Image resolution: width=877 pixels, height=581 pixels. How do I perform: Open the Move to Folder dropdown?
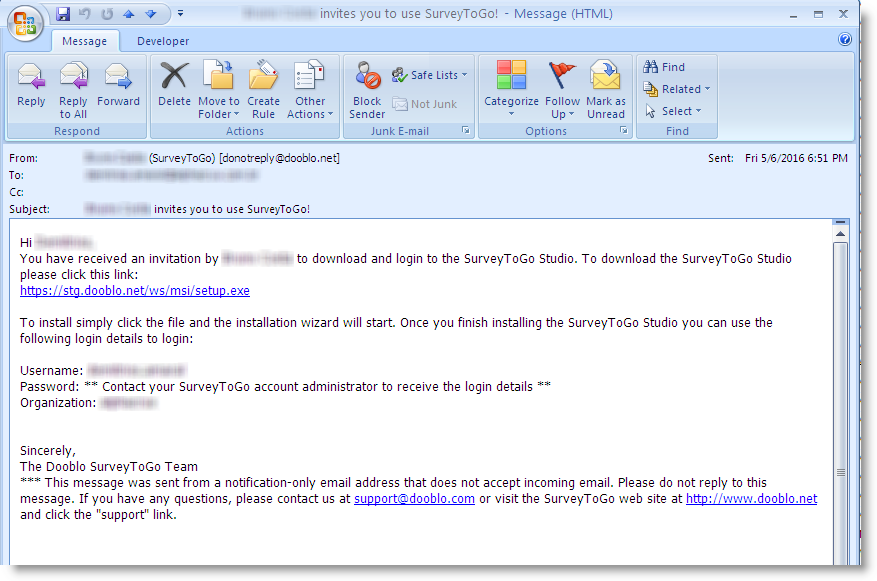tap(219, 89)
